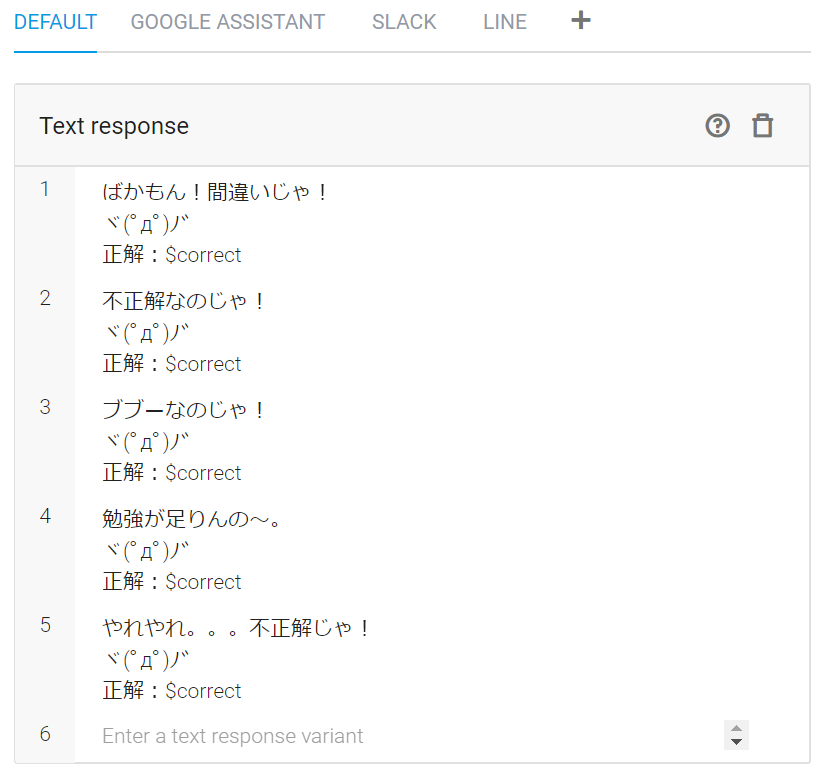Click the up arrow on the variant field stepper
The width and height of the screenshot is (819, 778).
click(x=737, y=729)
